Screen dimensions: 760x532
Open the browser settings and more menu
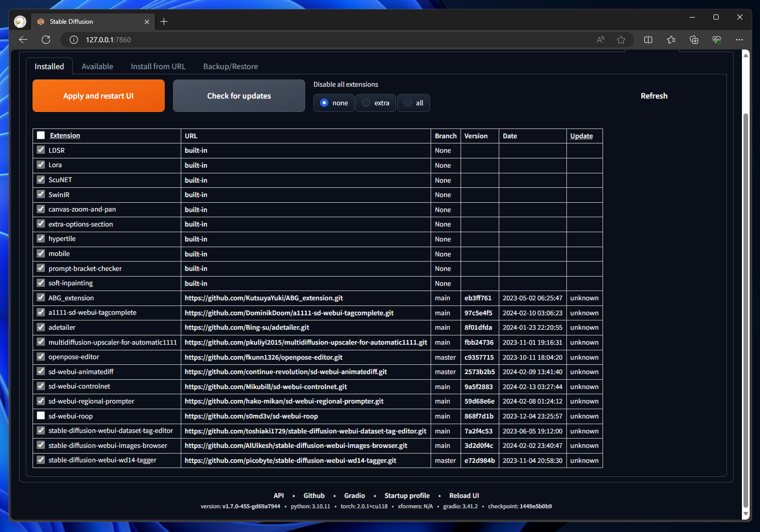coord(739,40)
